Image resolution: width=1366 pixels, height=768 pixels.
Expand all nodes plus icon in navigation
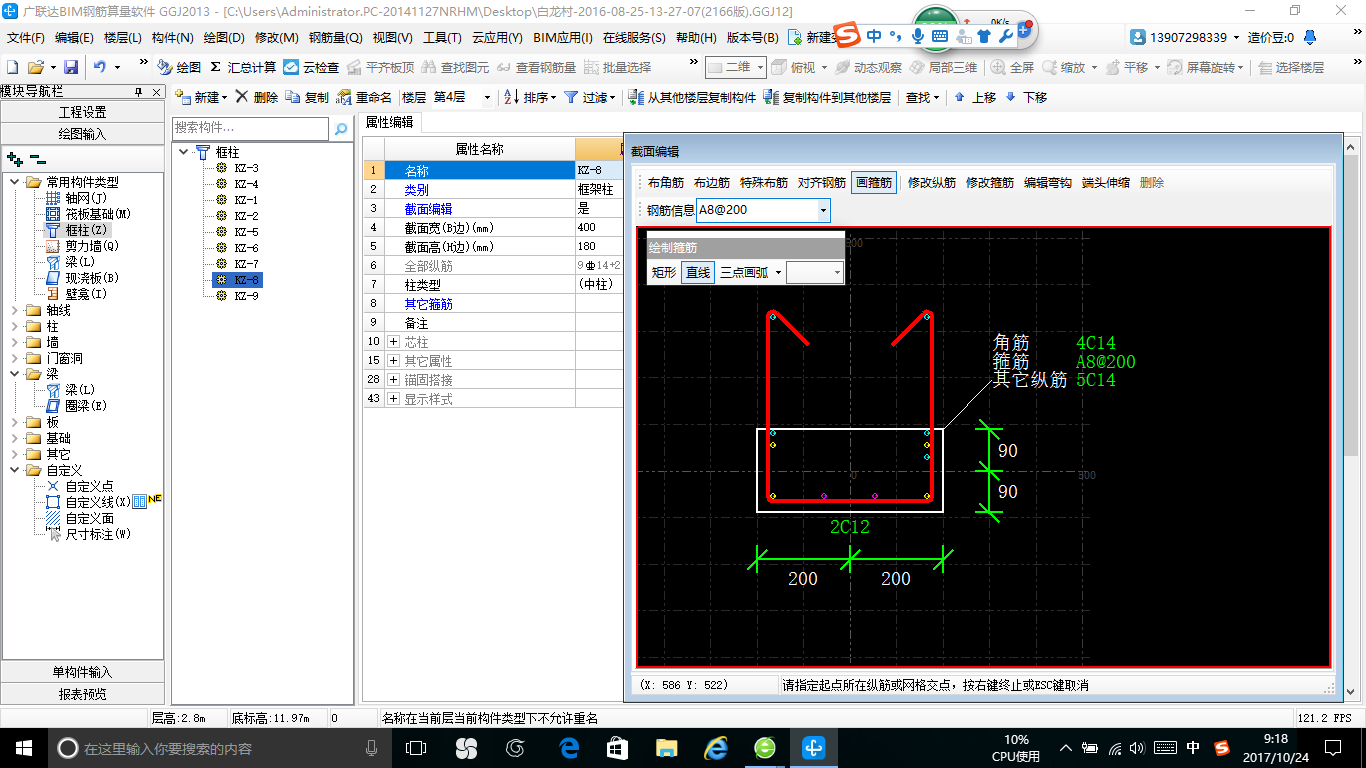tap(15, 158)
